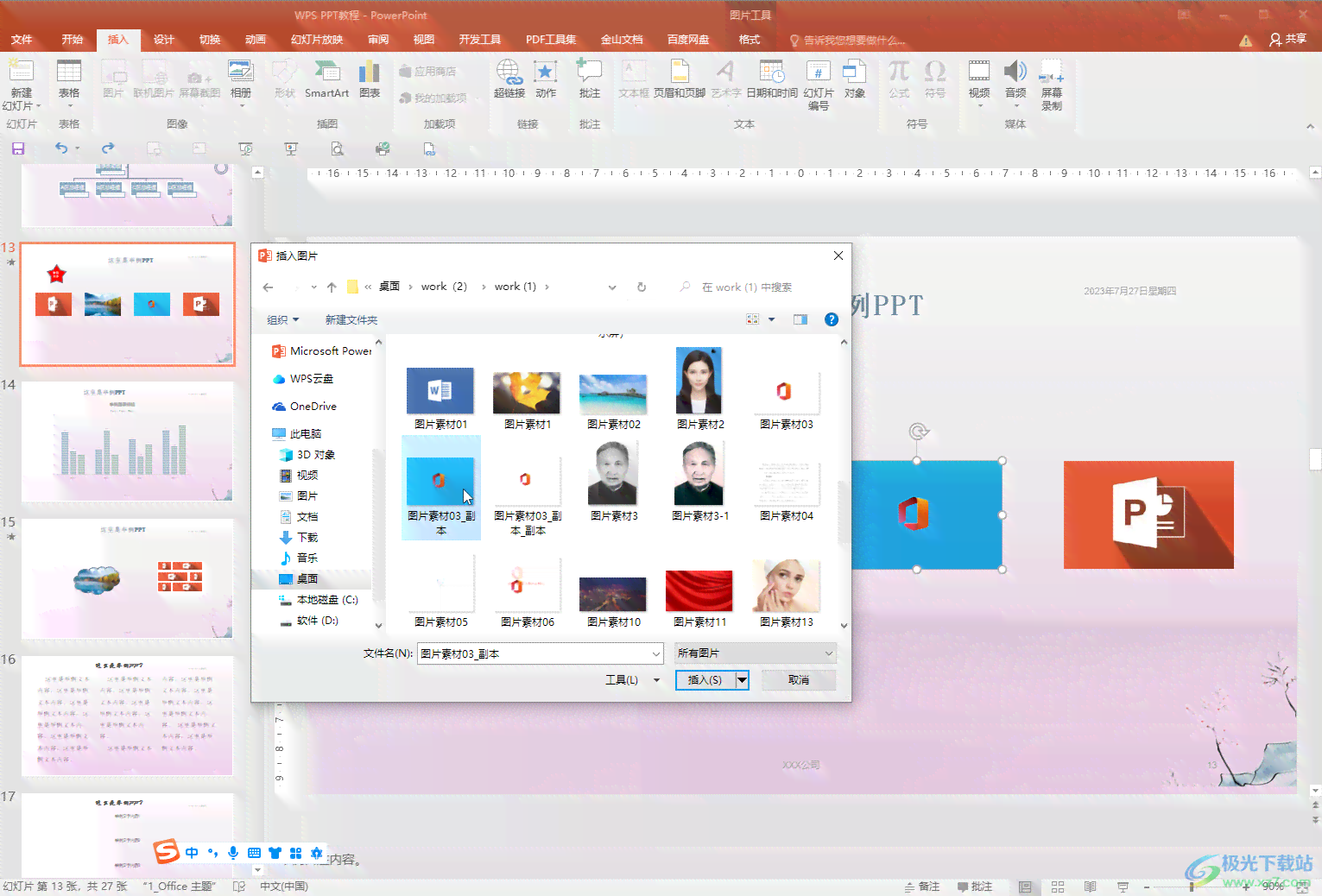The width and height of the screenshot is (1322, 896).
Task: Click the Save icon in quick access toolbar
Action: pos(18,148)
